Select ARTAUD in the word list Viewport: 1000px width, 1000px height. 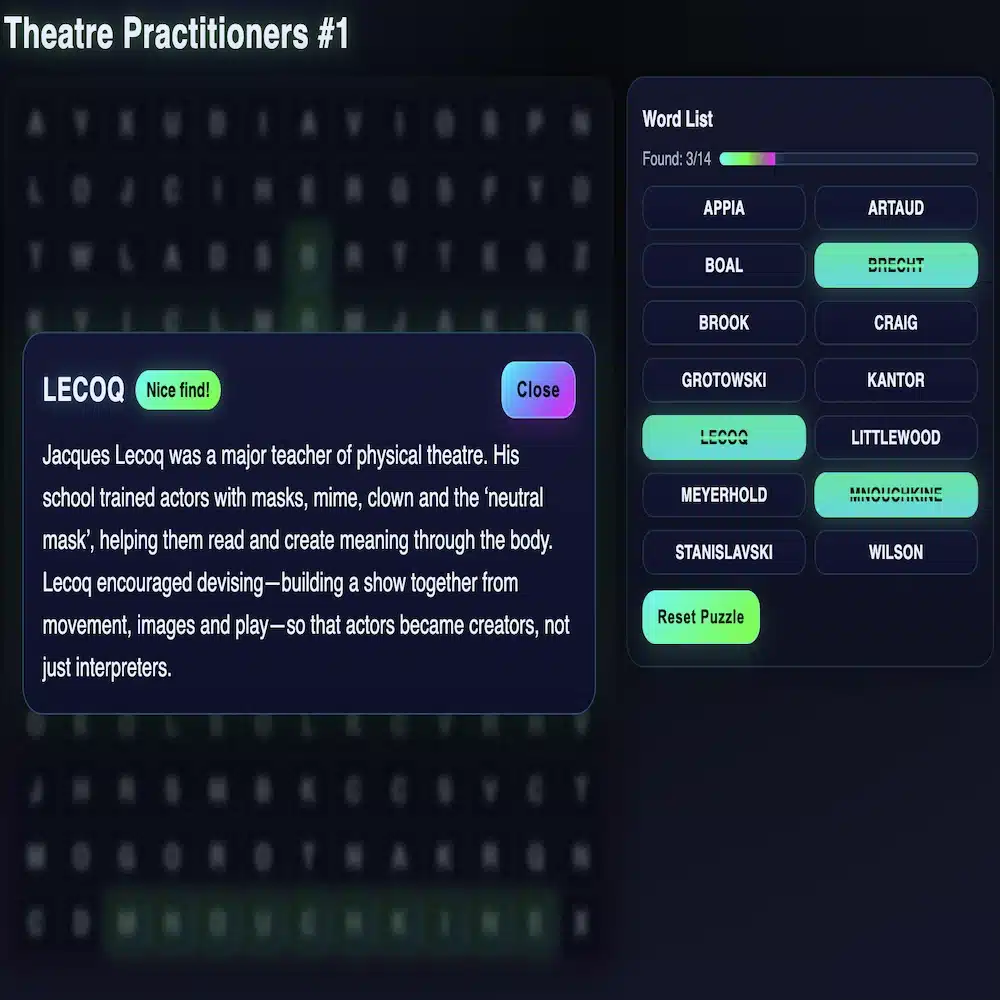click(895, 208)
